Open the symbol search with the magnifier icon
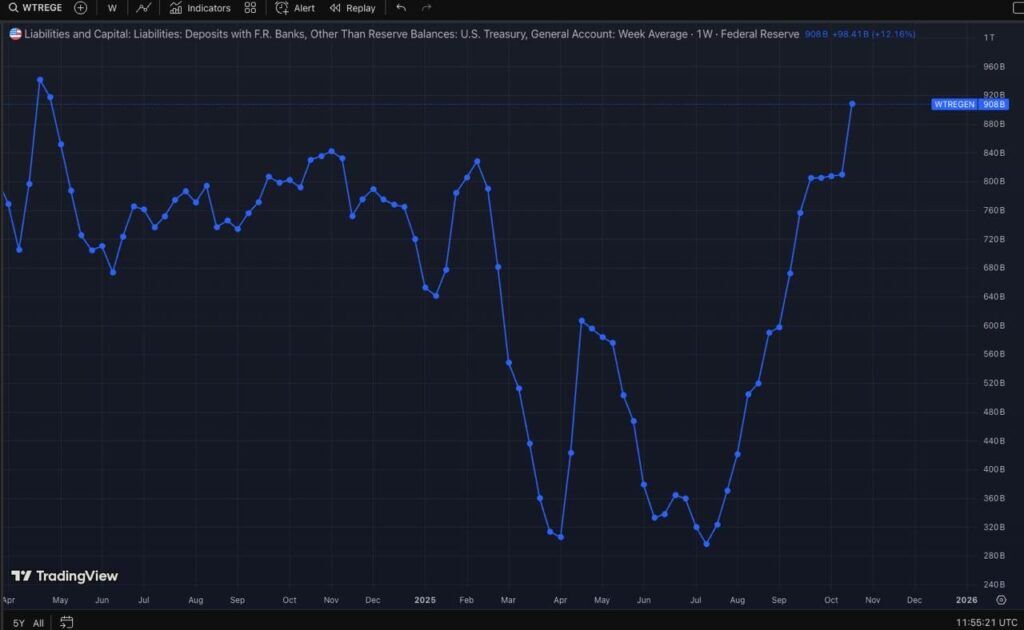Image resolution: width=1024 pixels, height=630 pixels. [x=13, y=8]
